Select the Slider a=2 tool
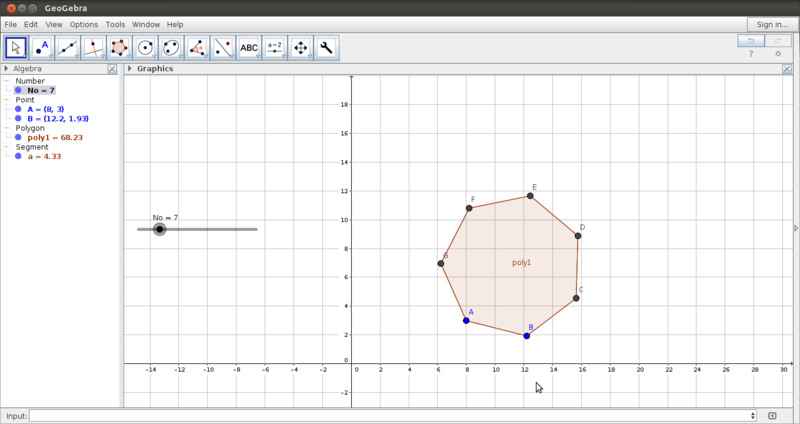Viewport: 800px width, 424px height. (274, 48)
